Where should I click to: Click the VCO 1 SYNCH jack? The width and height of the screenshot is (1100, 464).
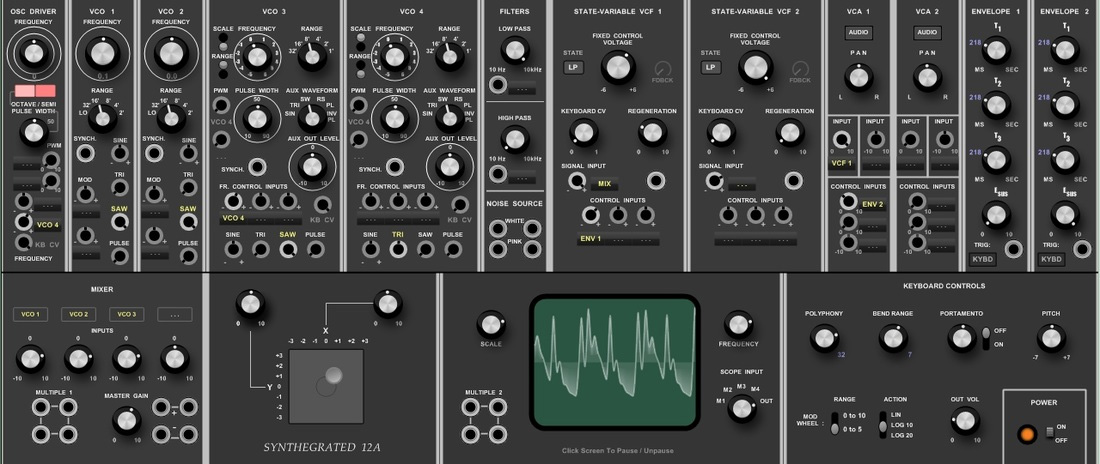coord(86,153)
